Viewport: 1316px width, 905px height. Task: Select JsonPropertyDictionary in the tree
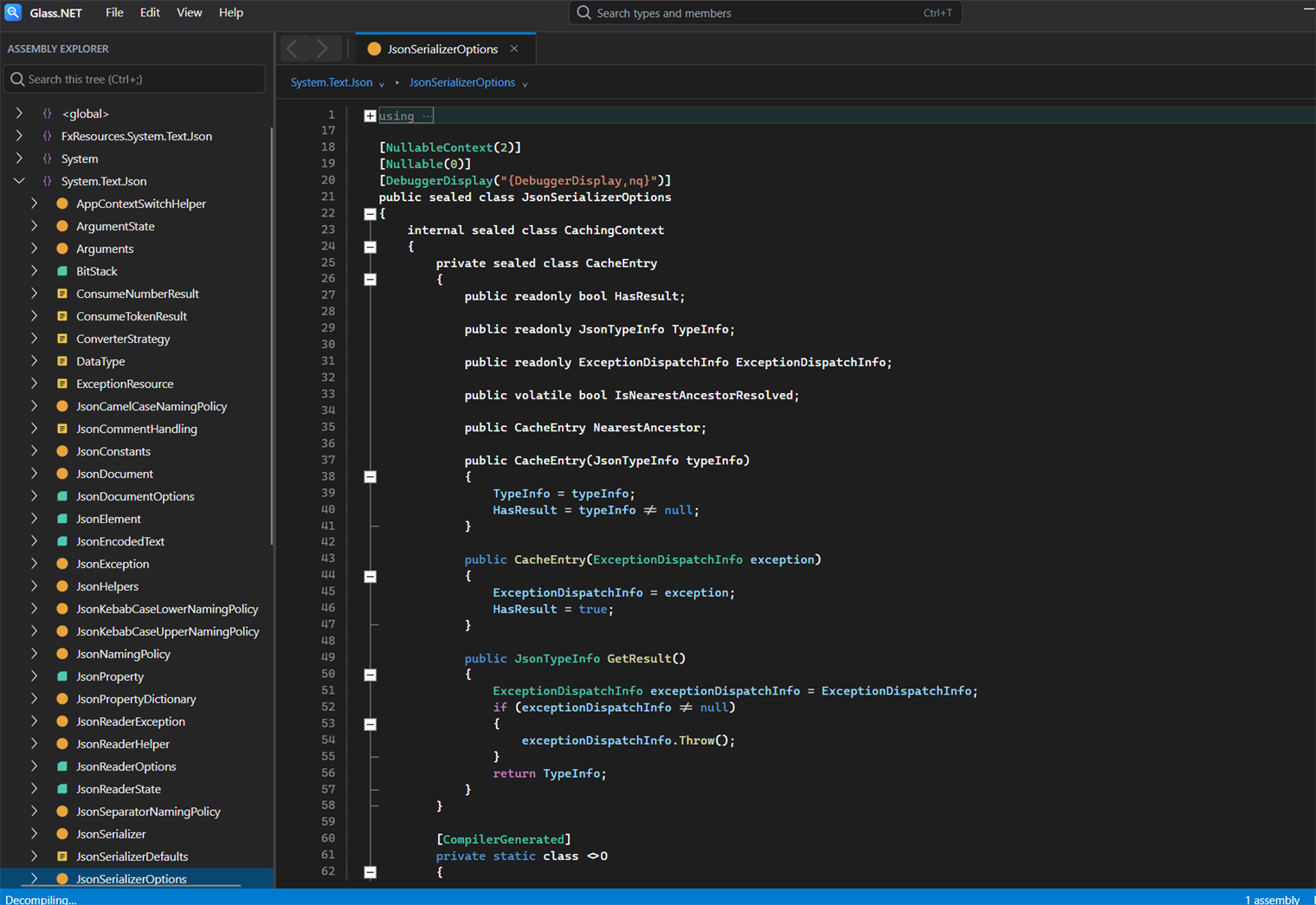coord(136,699)
